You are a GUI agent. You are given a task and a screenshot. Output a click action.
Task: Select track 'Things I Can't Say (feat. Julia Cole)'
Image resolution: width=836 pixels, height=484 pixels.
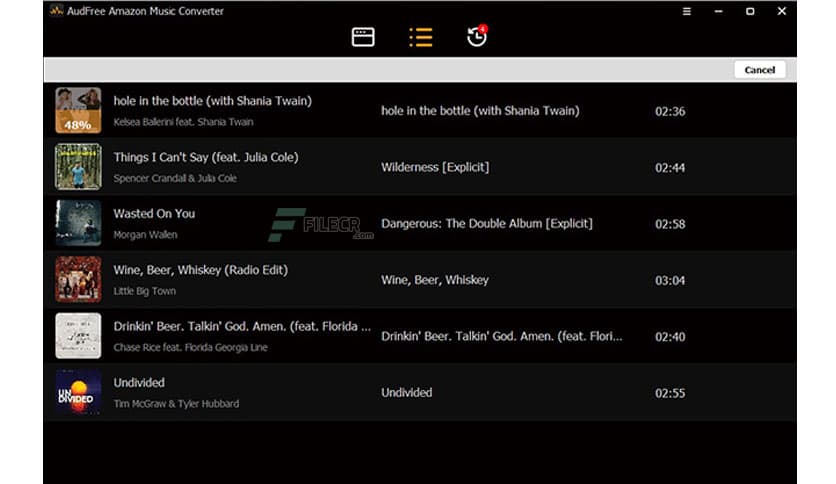click(x=206, y=157)
